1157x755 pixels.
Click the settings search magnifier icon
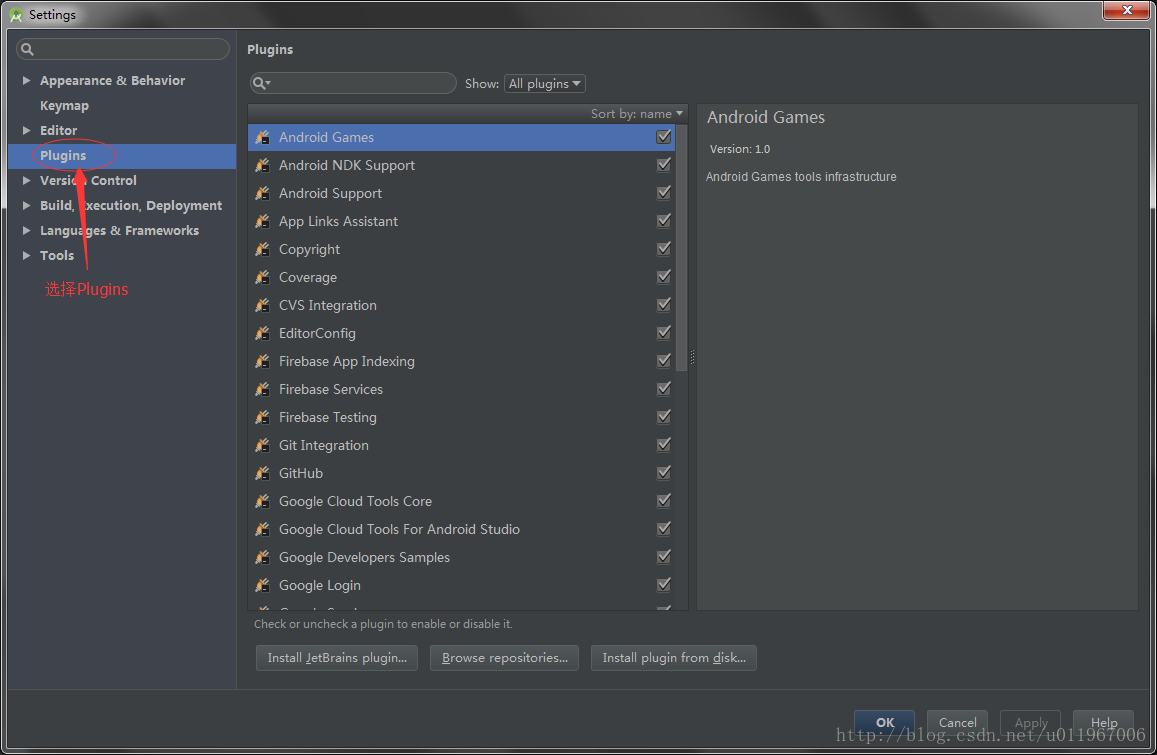tap(27, 49)
